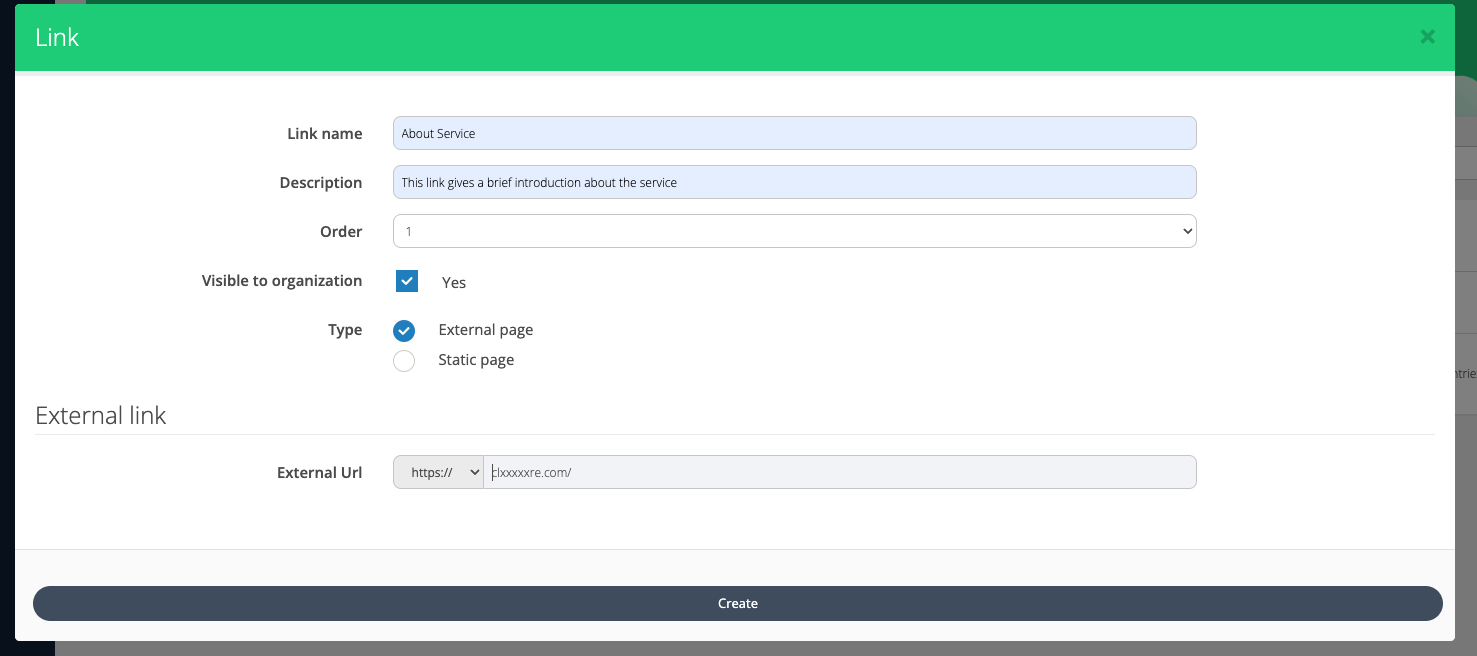Click the Description field label

pyautogui.click(x=320, y=183)
